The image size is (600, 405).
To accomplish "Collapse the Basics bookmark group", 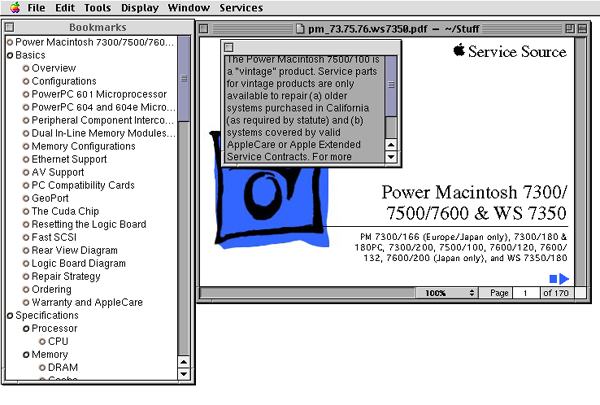I will (10, 56).
